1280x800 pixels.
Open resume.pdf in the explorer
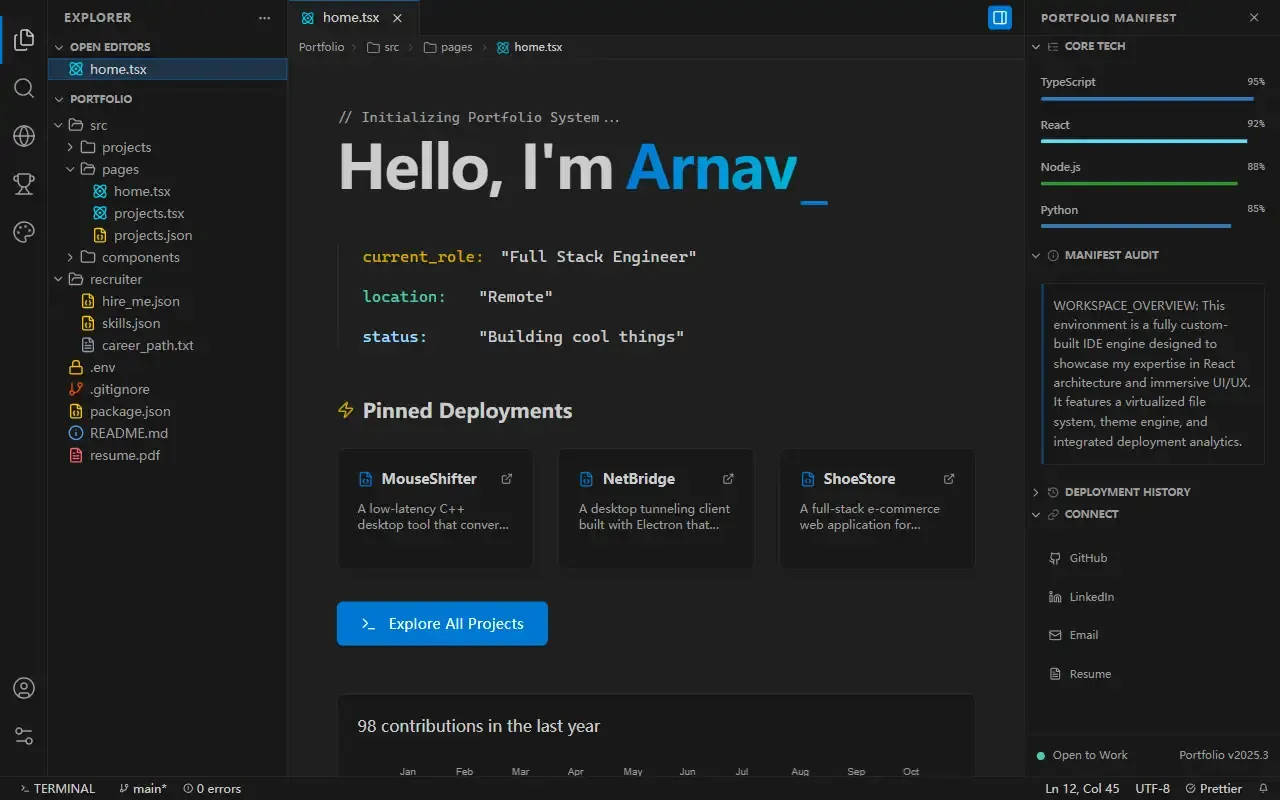click(x=168, y=455)
